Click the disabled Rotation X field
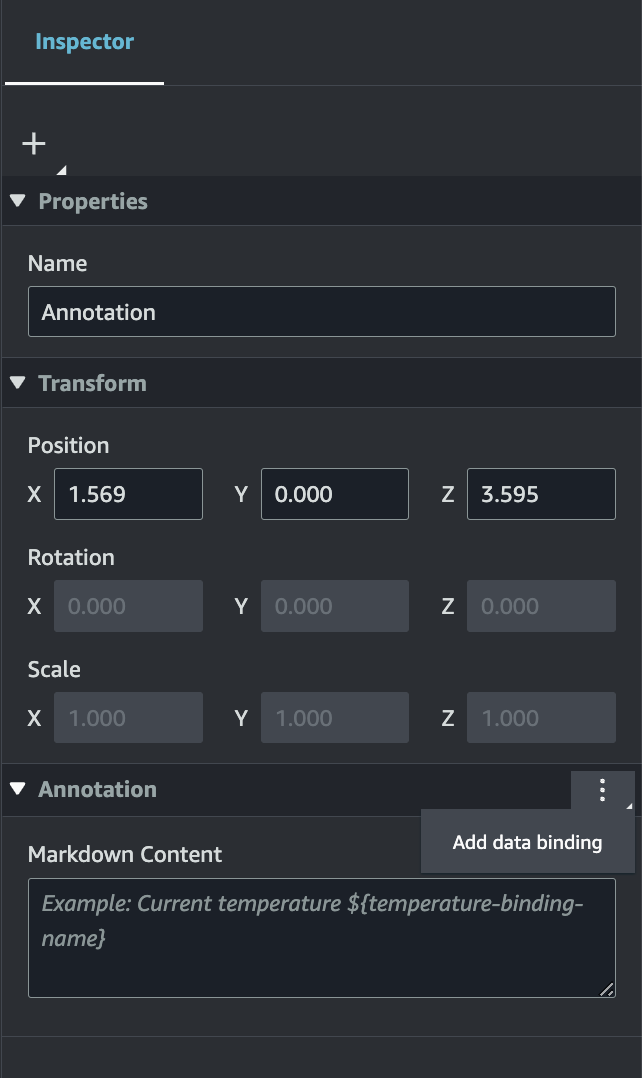Viewport: 642px width, 1078px height. pos(128,605)
